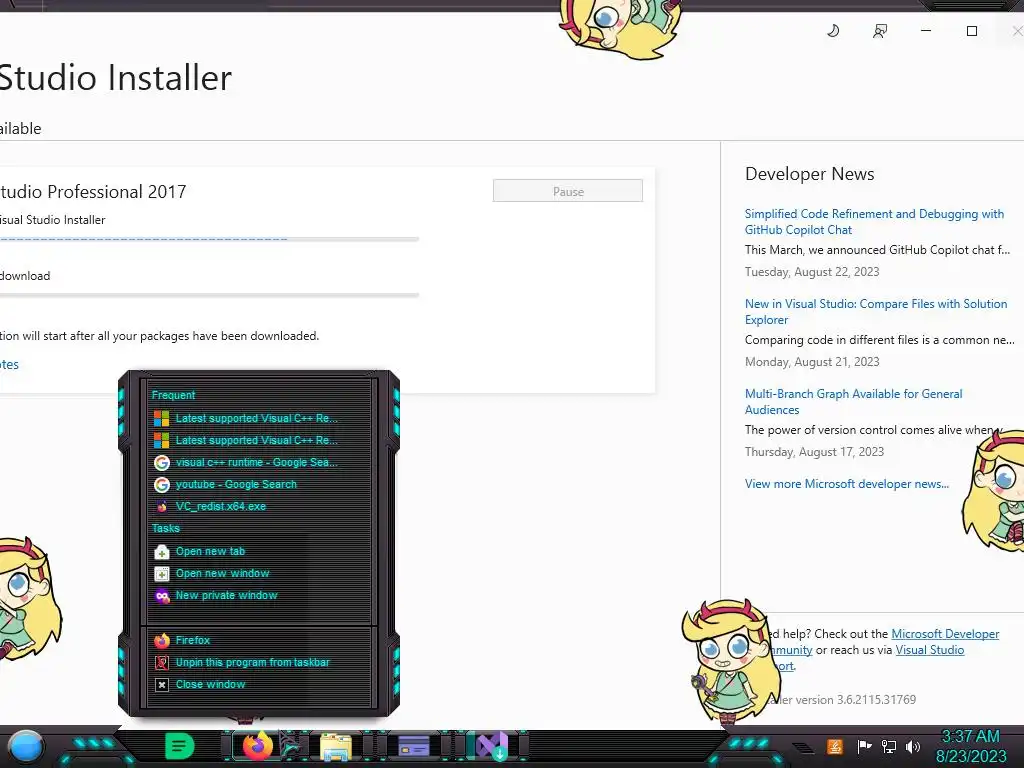The height and width of the screenshot is (768, 1024).
Task: Click the installer download progress bar
Action: [209, 240]
